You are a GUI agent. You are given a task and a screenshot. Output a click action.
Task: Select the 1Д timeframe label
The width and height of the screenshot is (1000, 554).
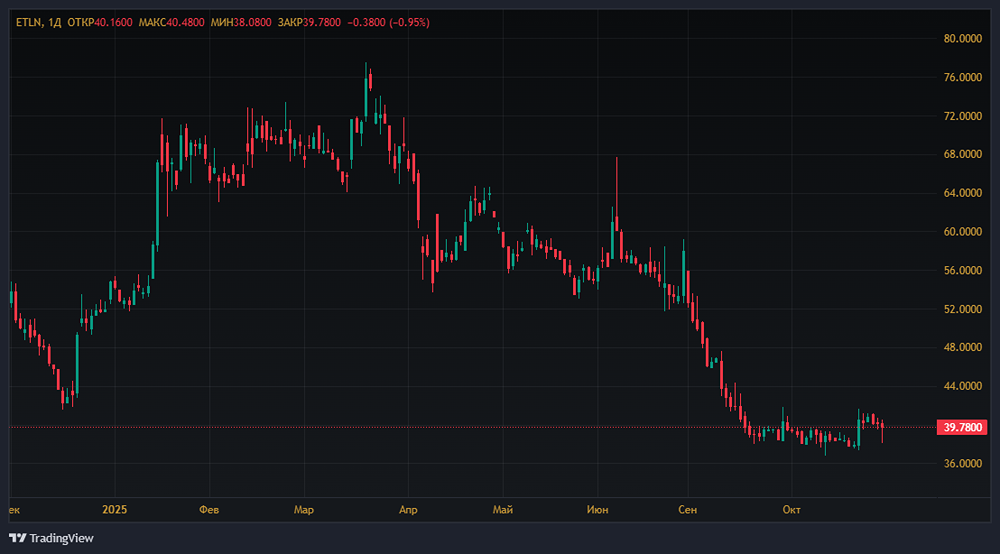pyautogui.click(x=55, y=22)
